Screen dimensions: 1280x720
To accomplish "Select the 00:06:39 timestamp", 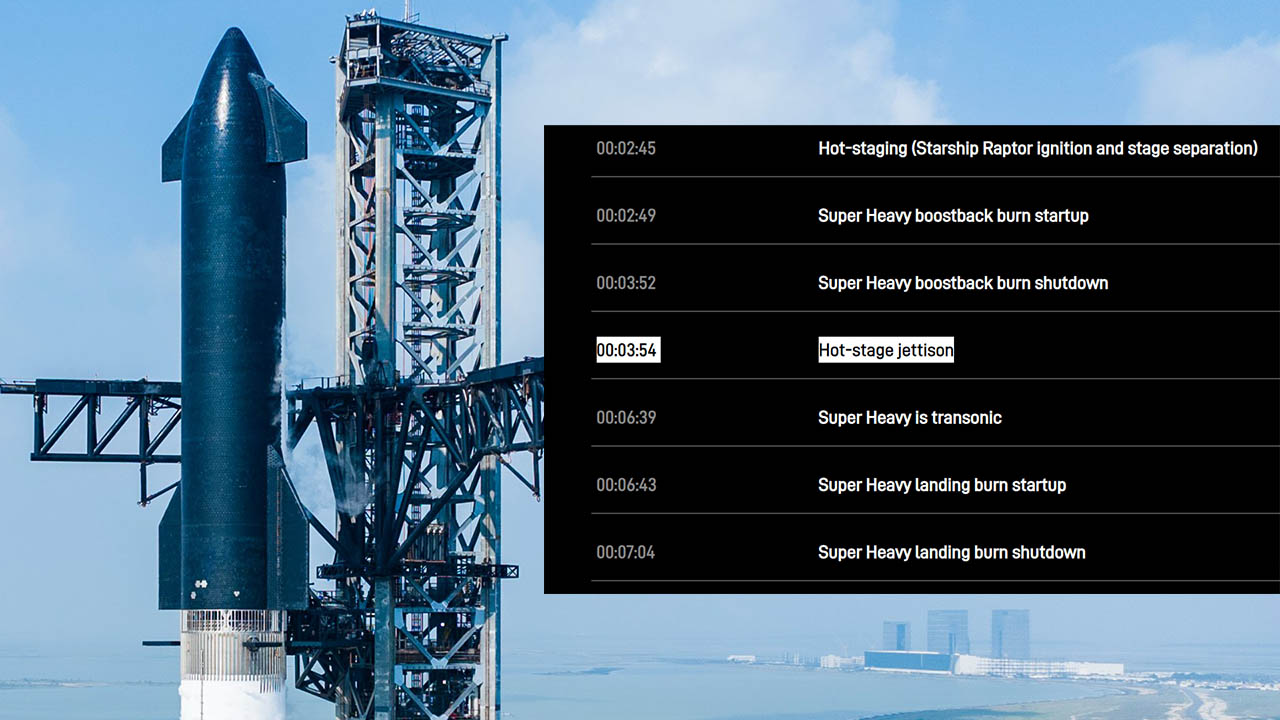I will [627, 417].
